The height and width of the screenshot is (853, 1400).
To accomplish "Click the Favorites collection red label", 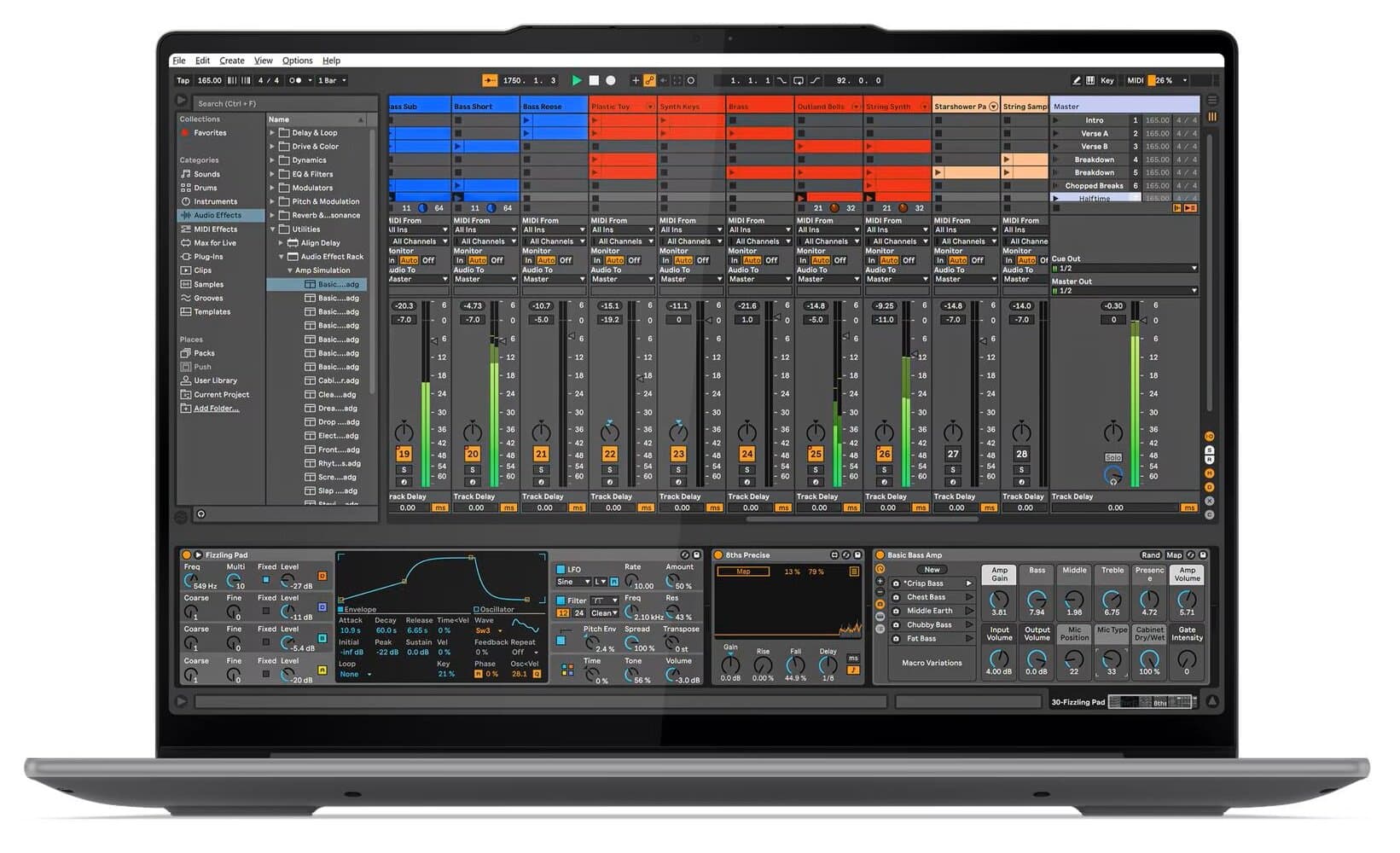I will pyautogui.click(x=185, y=133).
